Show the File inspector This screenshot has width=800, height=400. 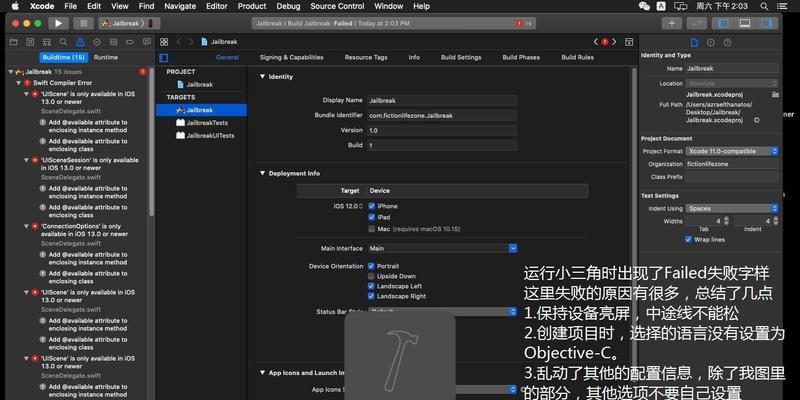pyautogui.click(x=694, y=42)
